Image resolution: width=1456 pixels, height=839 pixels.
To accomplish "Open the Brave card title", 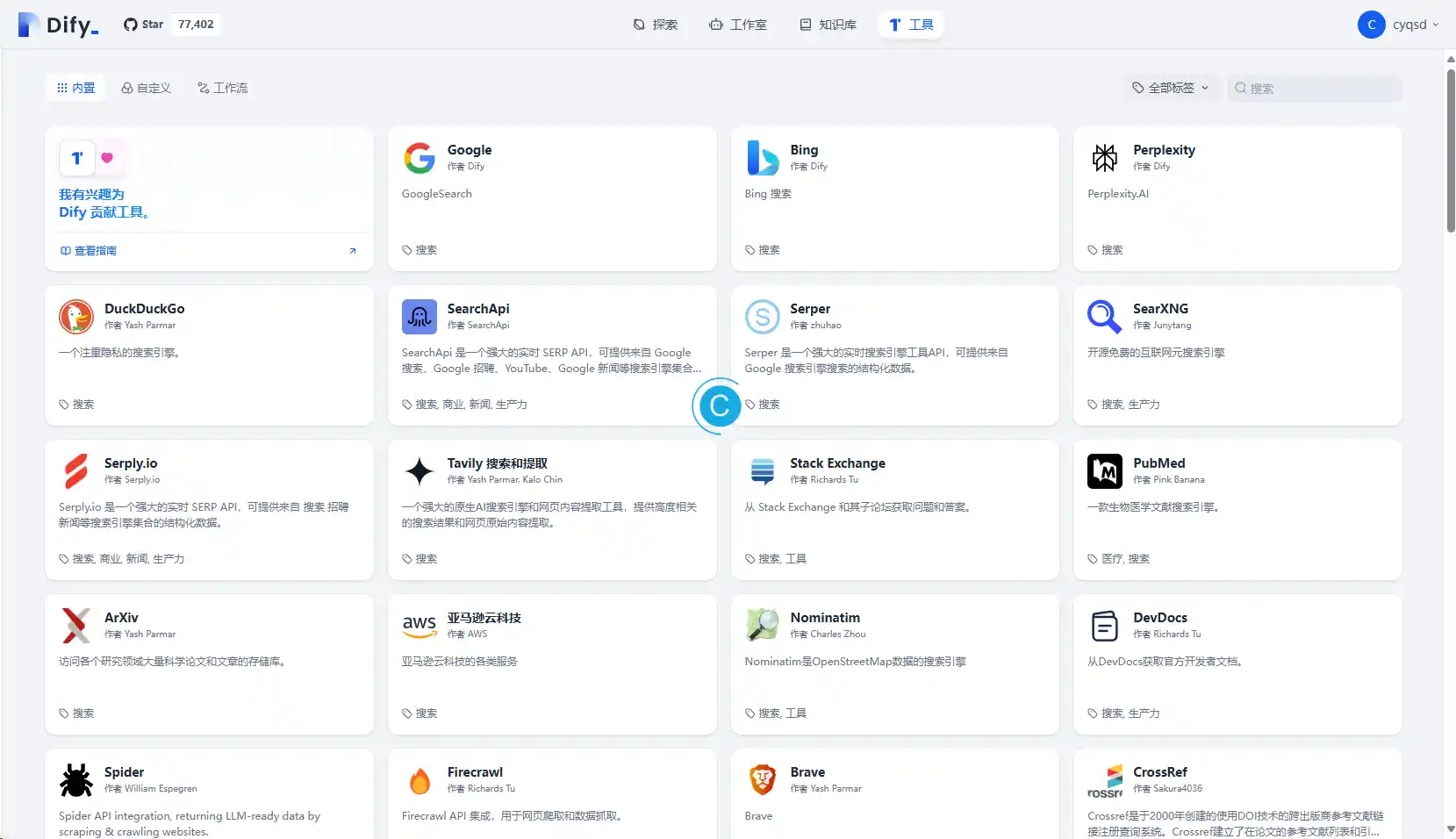I will pyautogui.click(x=807, y=772).
